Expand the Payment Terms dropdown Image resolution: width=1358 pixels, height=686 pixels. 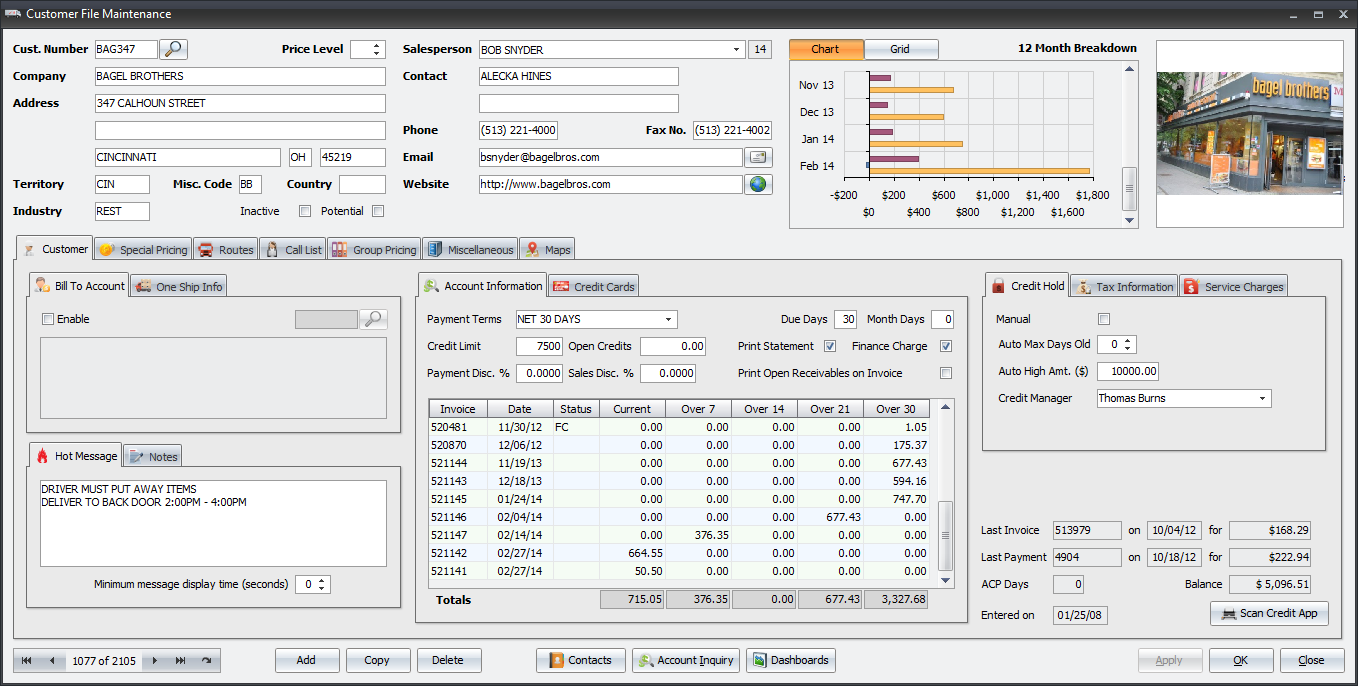tap(668, 319)
